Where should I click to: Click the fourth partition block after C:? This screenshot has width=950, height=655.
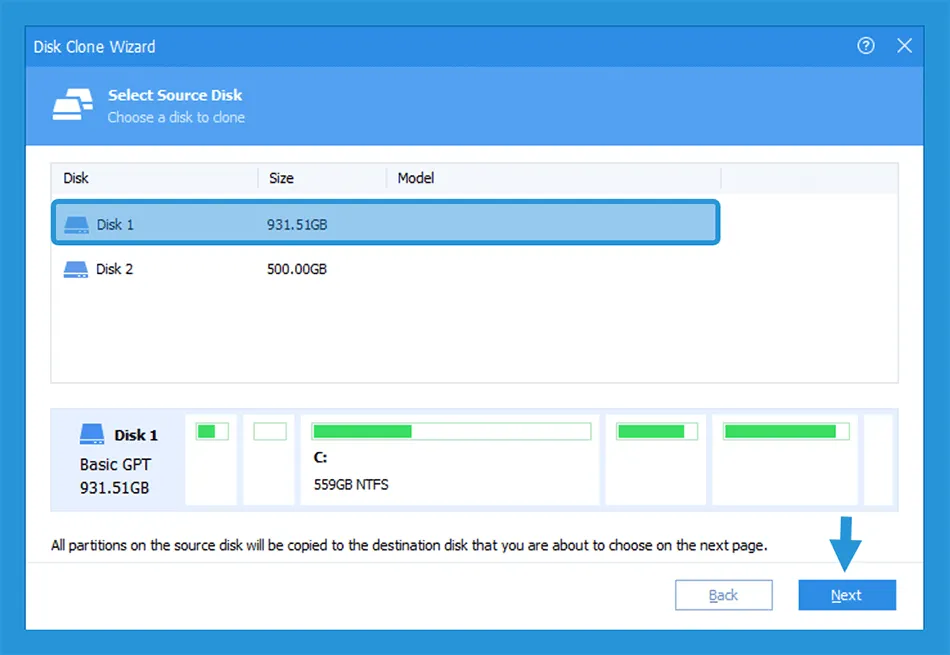(x=655, y=460)
